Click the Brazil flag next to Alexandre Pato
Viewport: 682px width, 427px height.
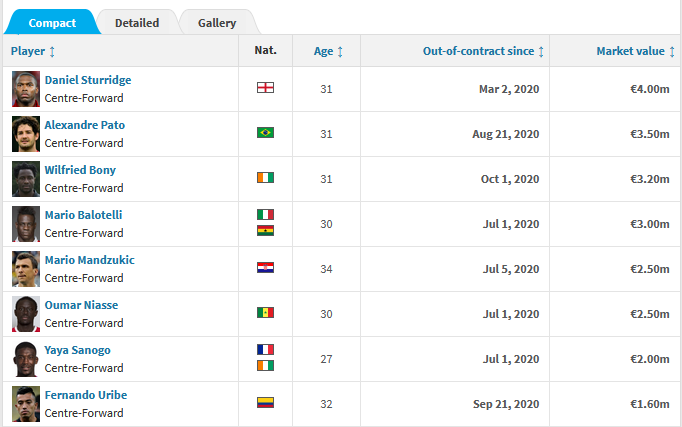point(265,133)
